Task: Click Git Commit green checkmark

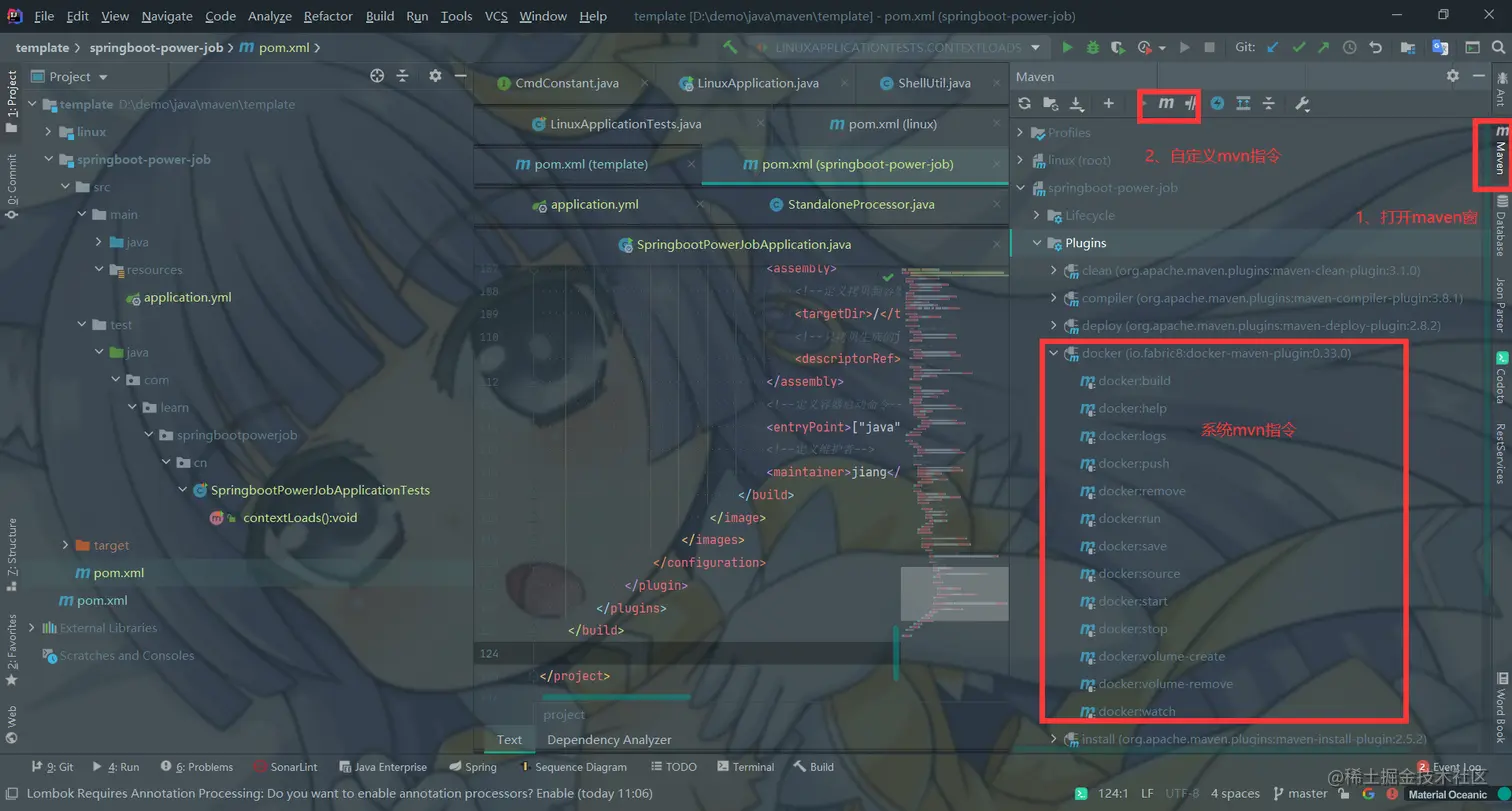Action: [x=1299, y=47]
